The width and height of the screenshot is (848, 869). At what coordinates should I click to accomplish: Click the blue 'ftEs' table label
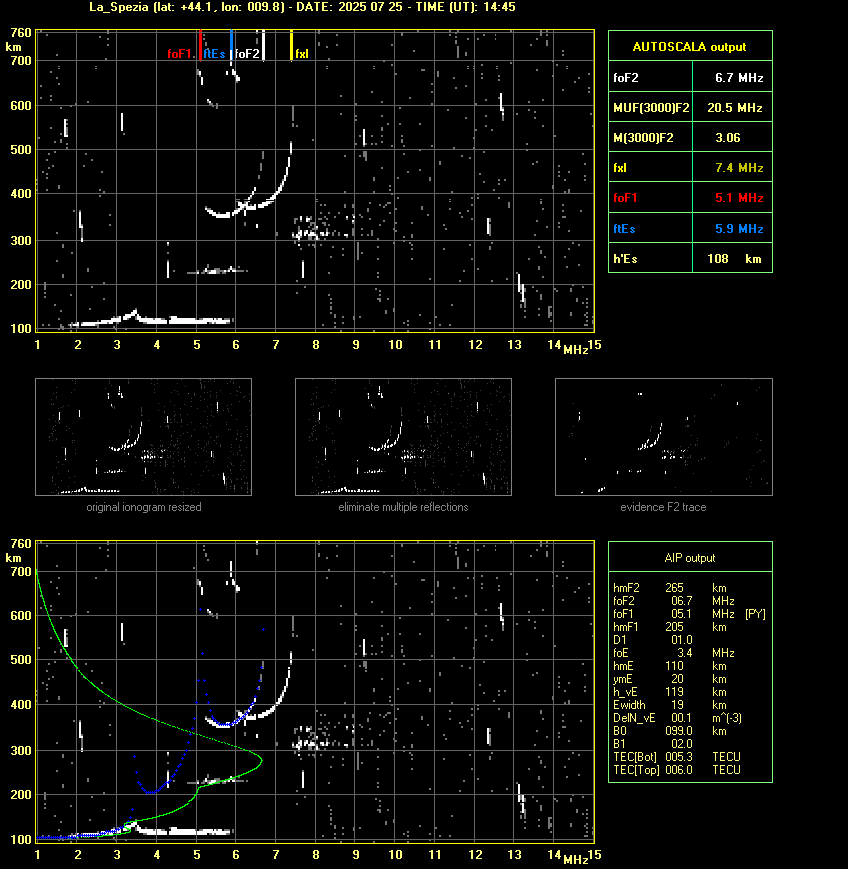624,229
